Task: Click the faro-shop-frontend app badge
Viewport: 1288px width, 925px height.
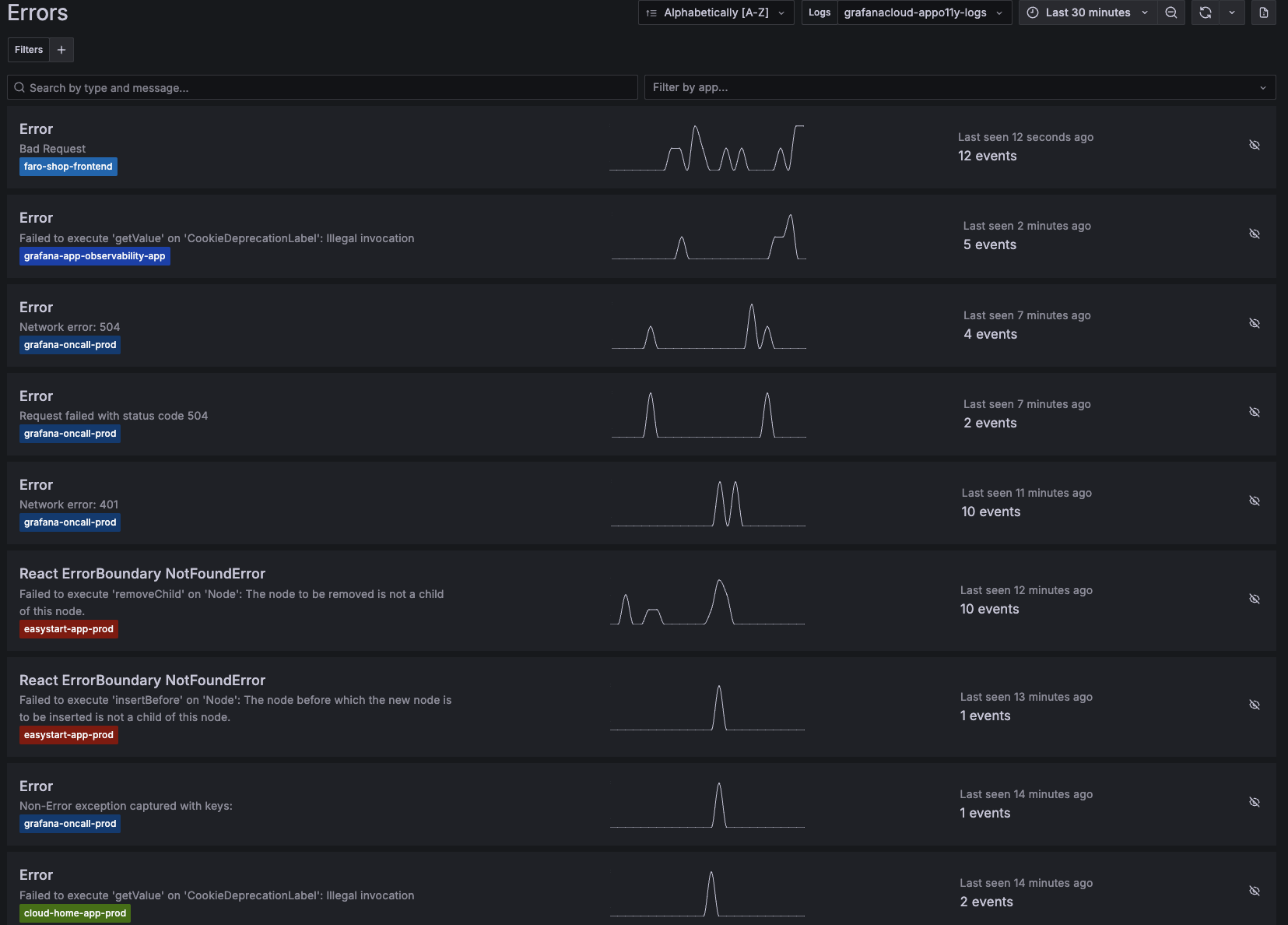Action: pos(68,166)
